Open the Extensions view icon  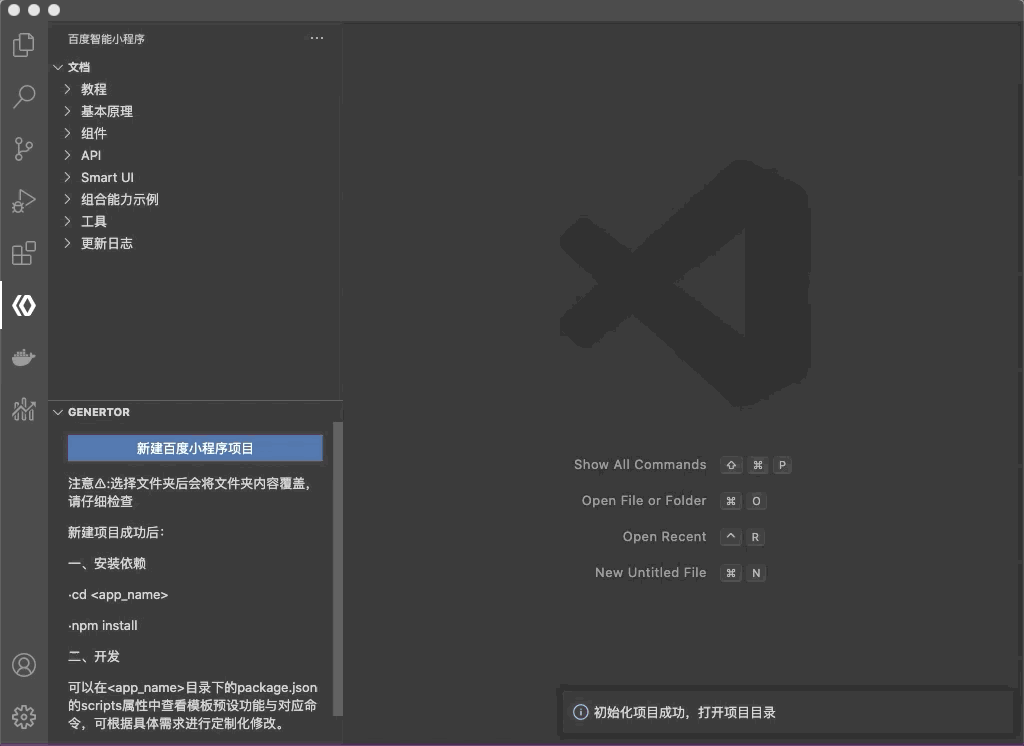24,253
